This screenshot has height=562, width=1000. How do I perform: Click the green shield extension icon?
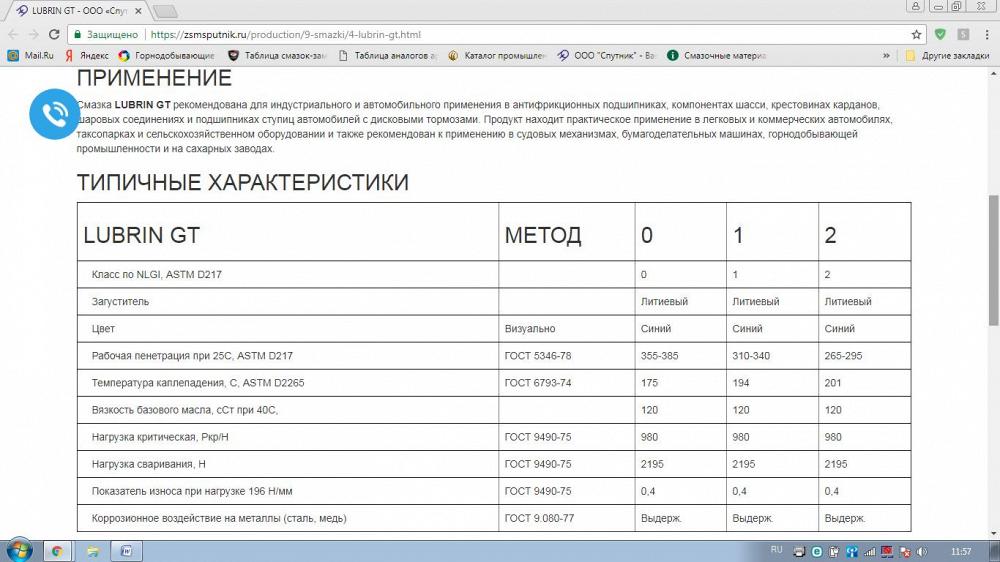[x=940, y=34]
